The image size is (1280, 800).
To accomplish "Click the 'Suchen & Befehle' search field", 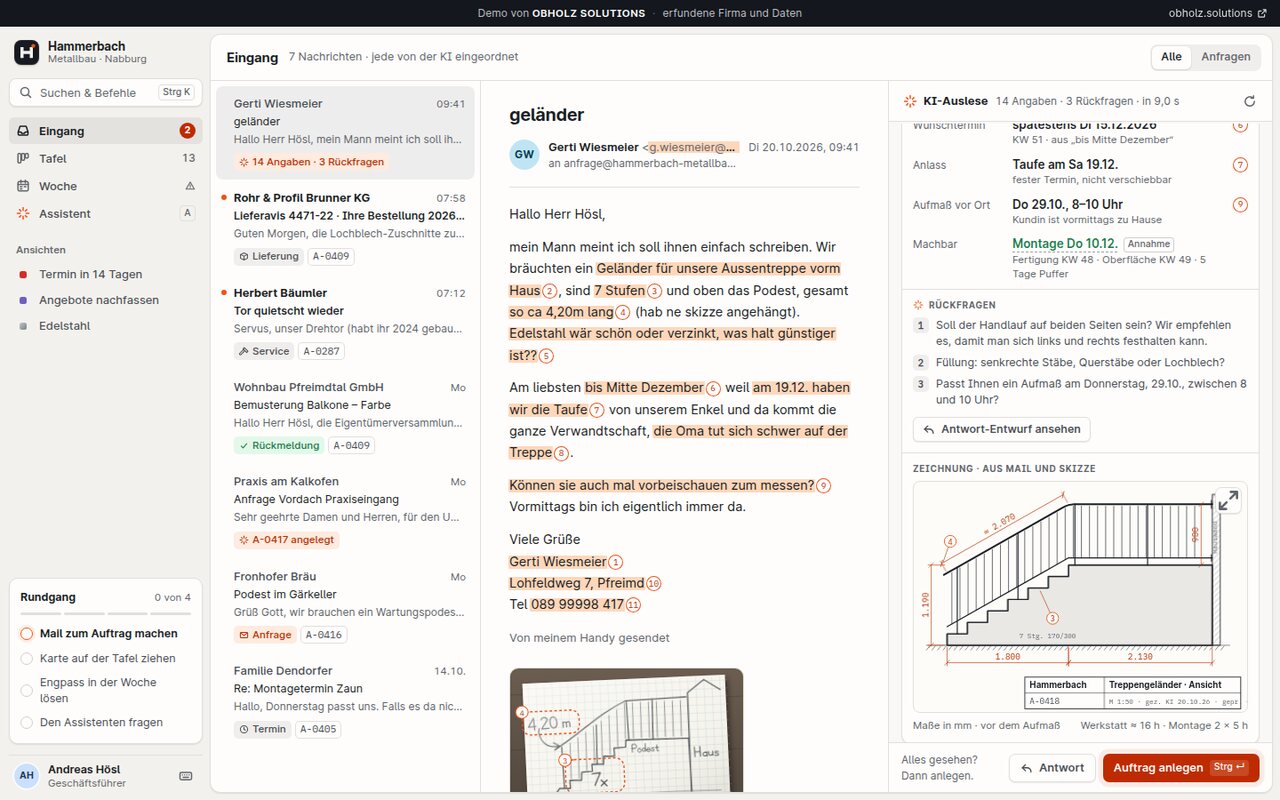I will tap(106, 92).
